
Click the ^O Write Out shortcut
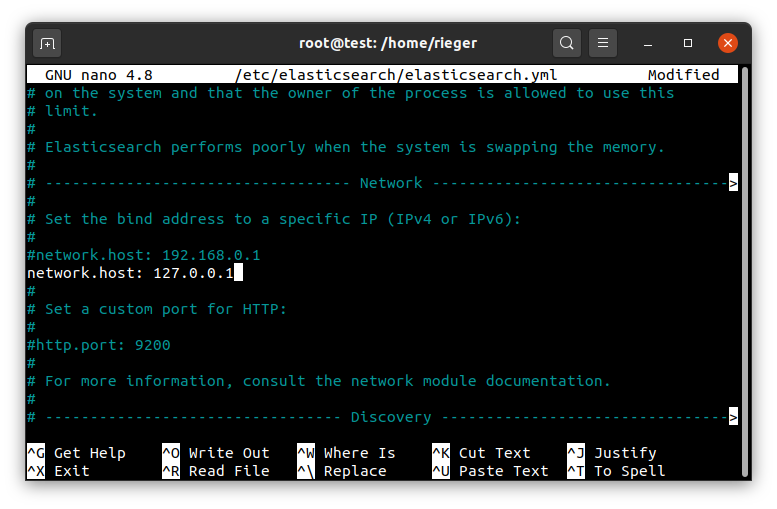(216, 452)
